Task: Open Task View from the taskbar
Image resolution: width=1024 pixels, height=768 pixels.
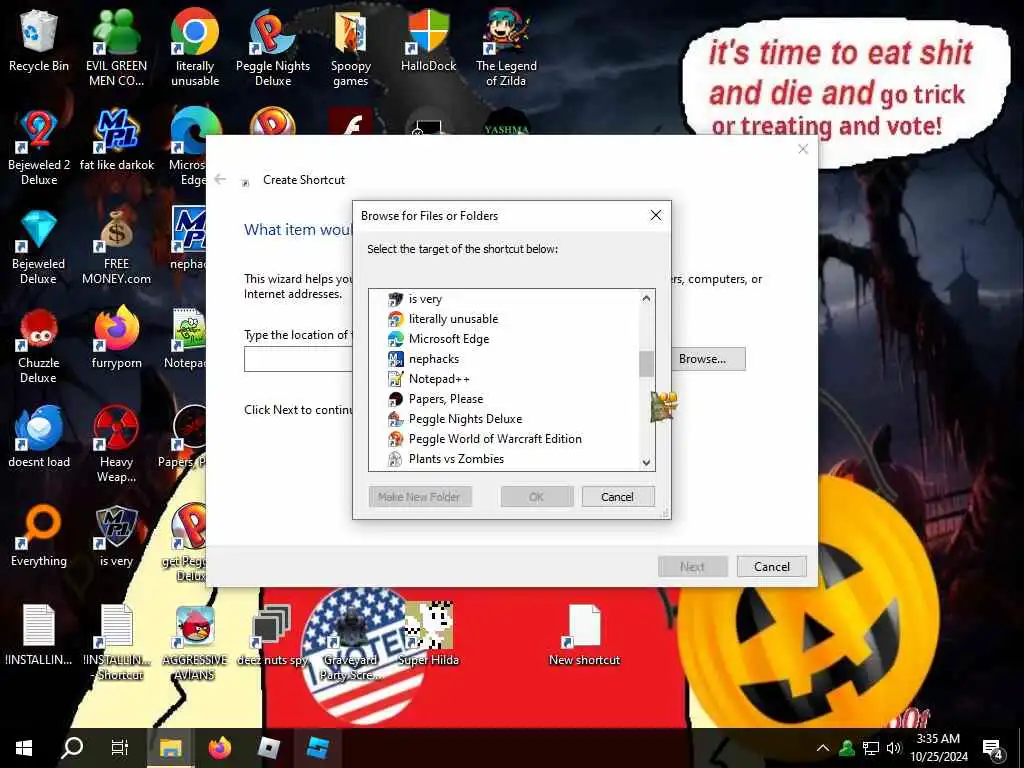Action: point(120,748)
